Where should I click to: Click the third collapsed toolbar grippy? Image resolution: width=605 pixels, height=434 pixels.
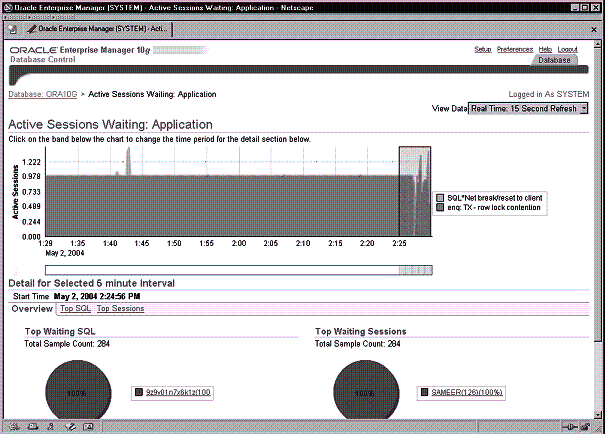point(62,17)
